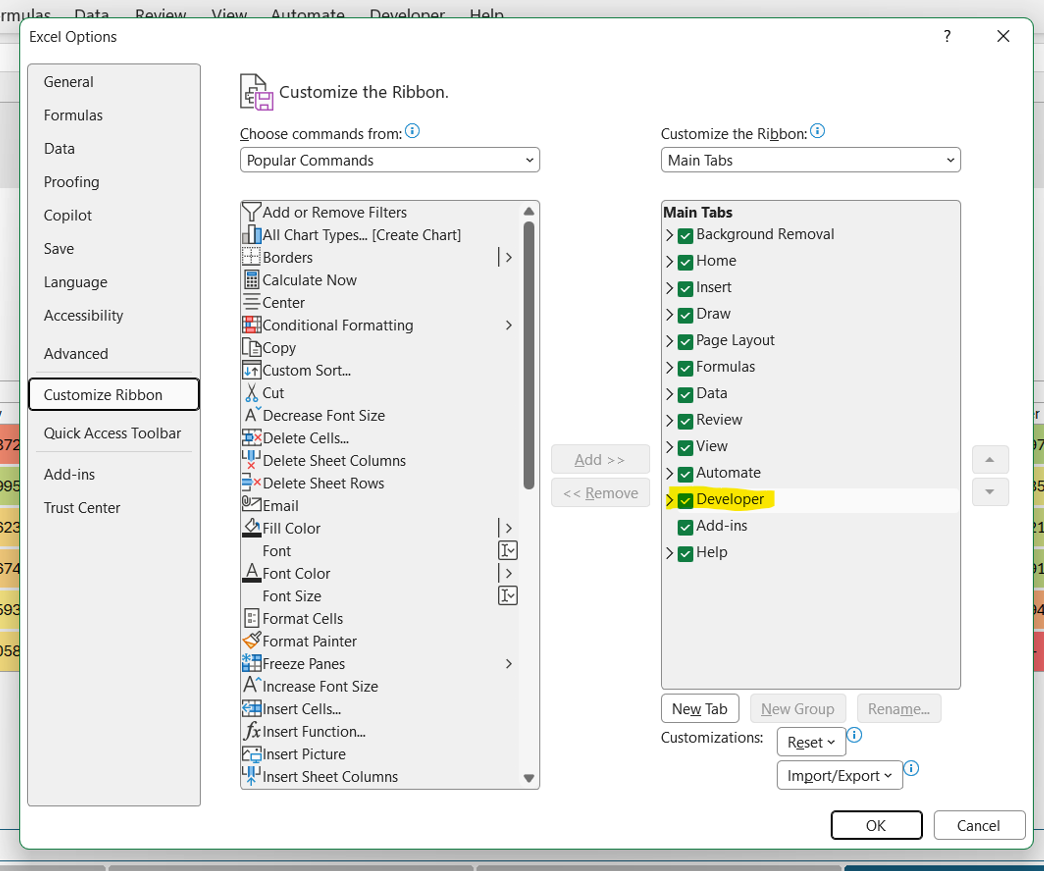
Task: Click the Format Painter brush icon
Action: 252,641
